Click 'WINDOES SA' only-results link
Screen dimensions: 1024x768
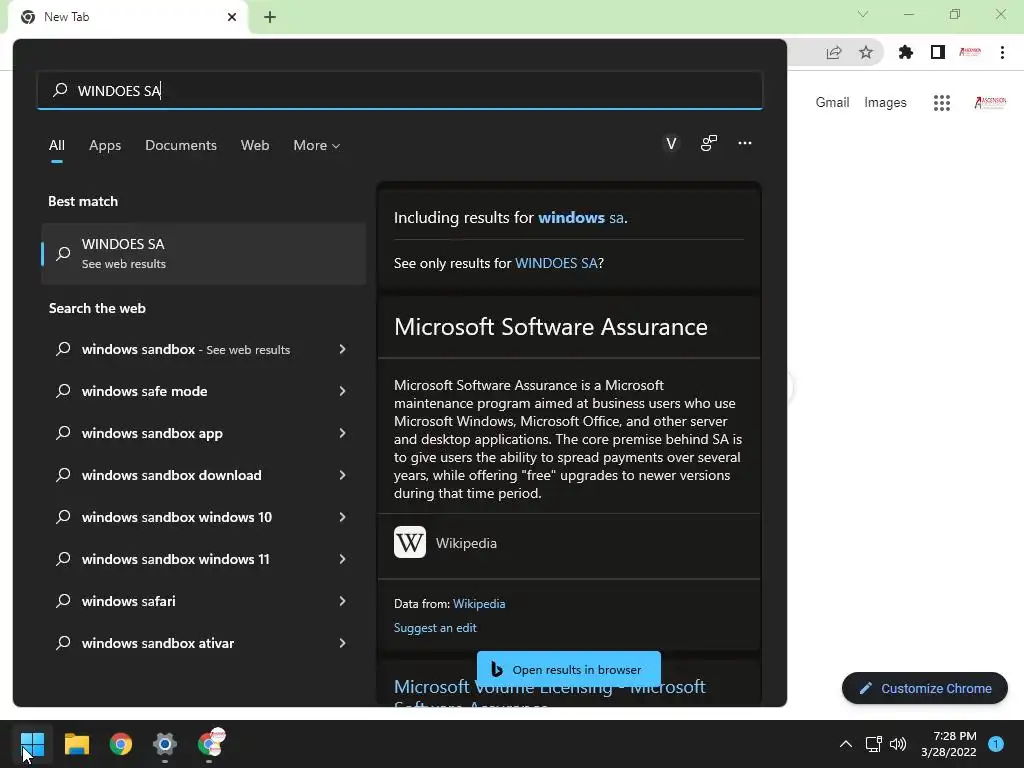[x=556, y=263]
